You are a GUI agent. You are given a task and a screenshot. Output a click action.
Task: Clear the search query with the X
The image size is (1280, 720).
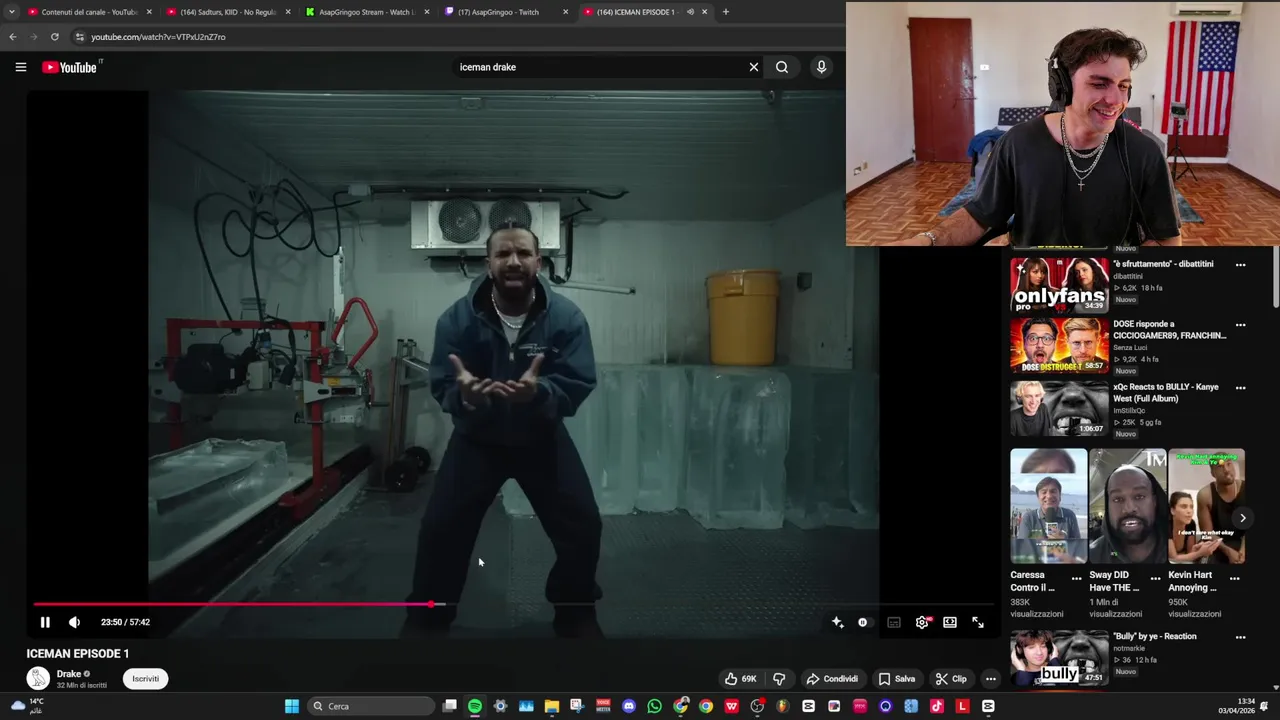click(x=754, y=67)
